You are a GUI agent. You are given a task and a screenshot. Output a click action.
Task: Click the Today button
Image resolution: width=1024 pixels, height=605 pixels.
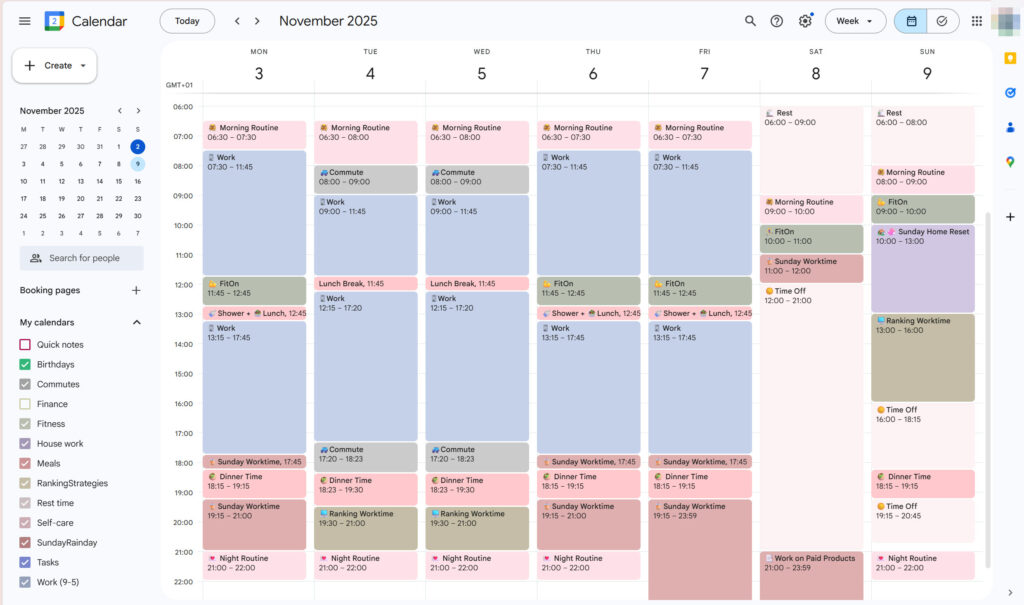[x=187, y=21]
